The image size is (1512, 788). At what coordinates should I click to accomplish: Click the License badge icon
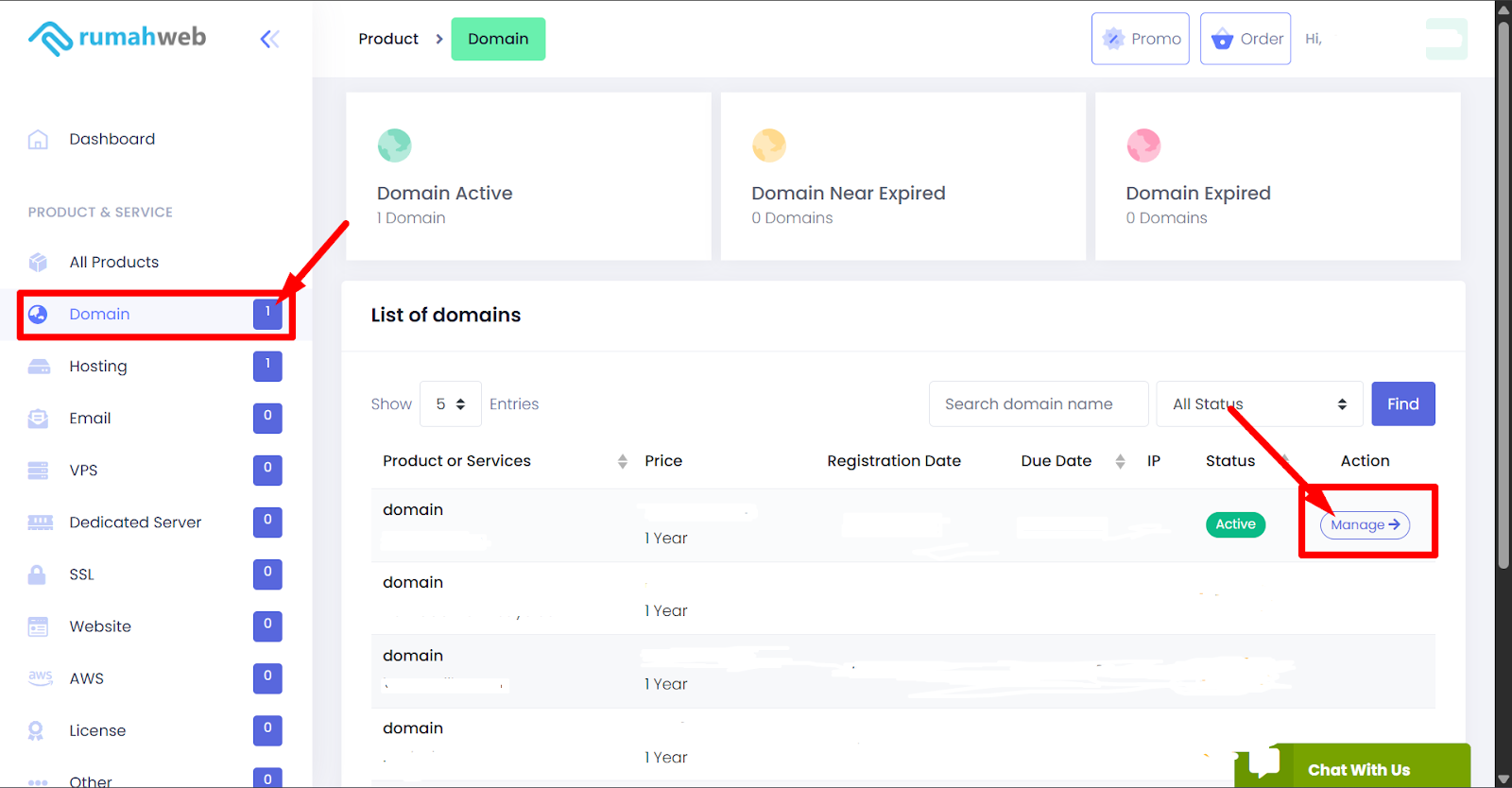click(x=36, y=730)
